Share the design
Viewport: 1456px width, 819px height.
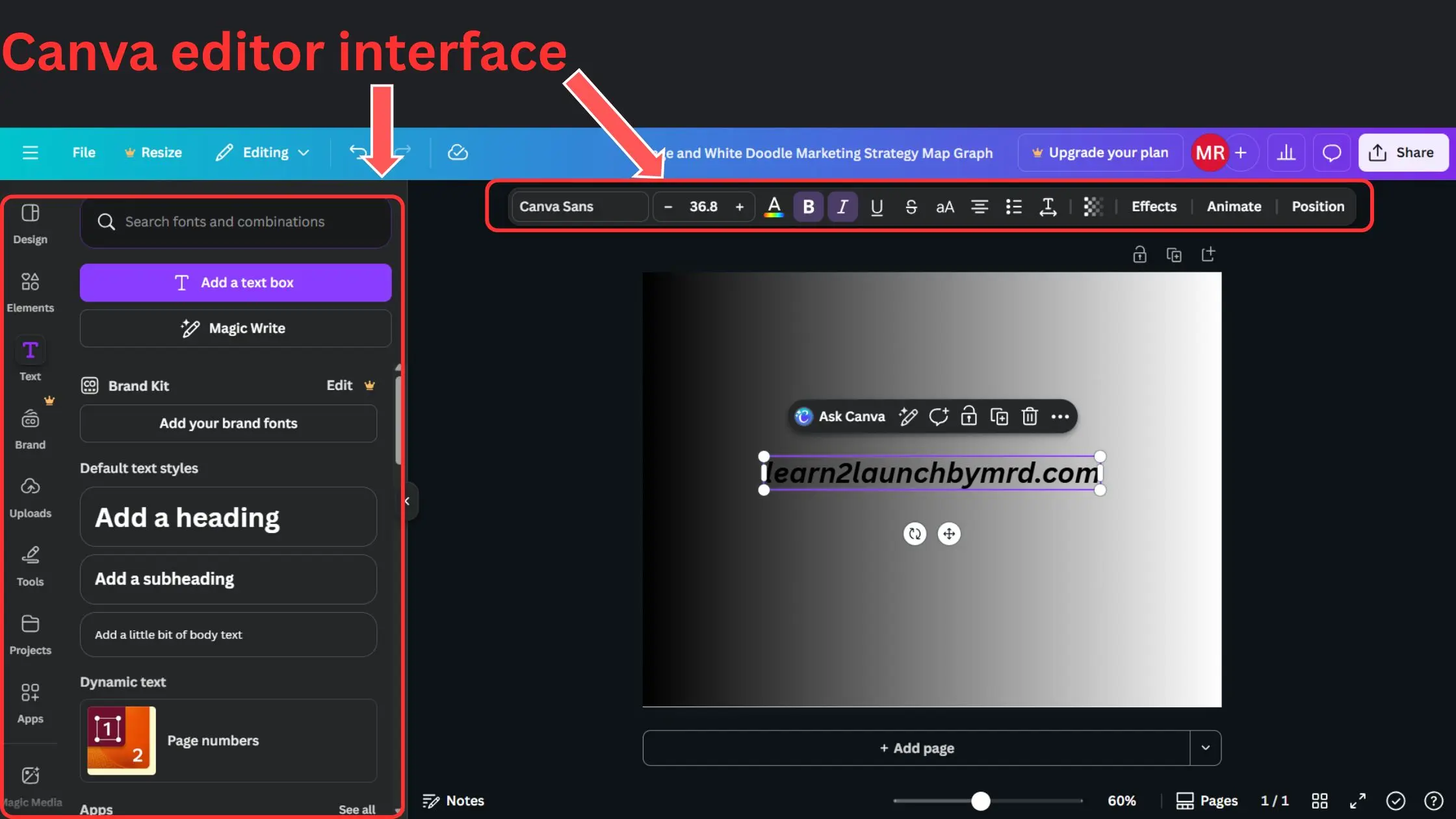pos(1403,153)
